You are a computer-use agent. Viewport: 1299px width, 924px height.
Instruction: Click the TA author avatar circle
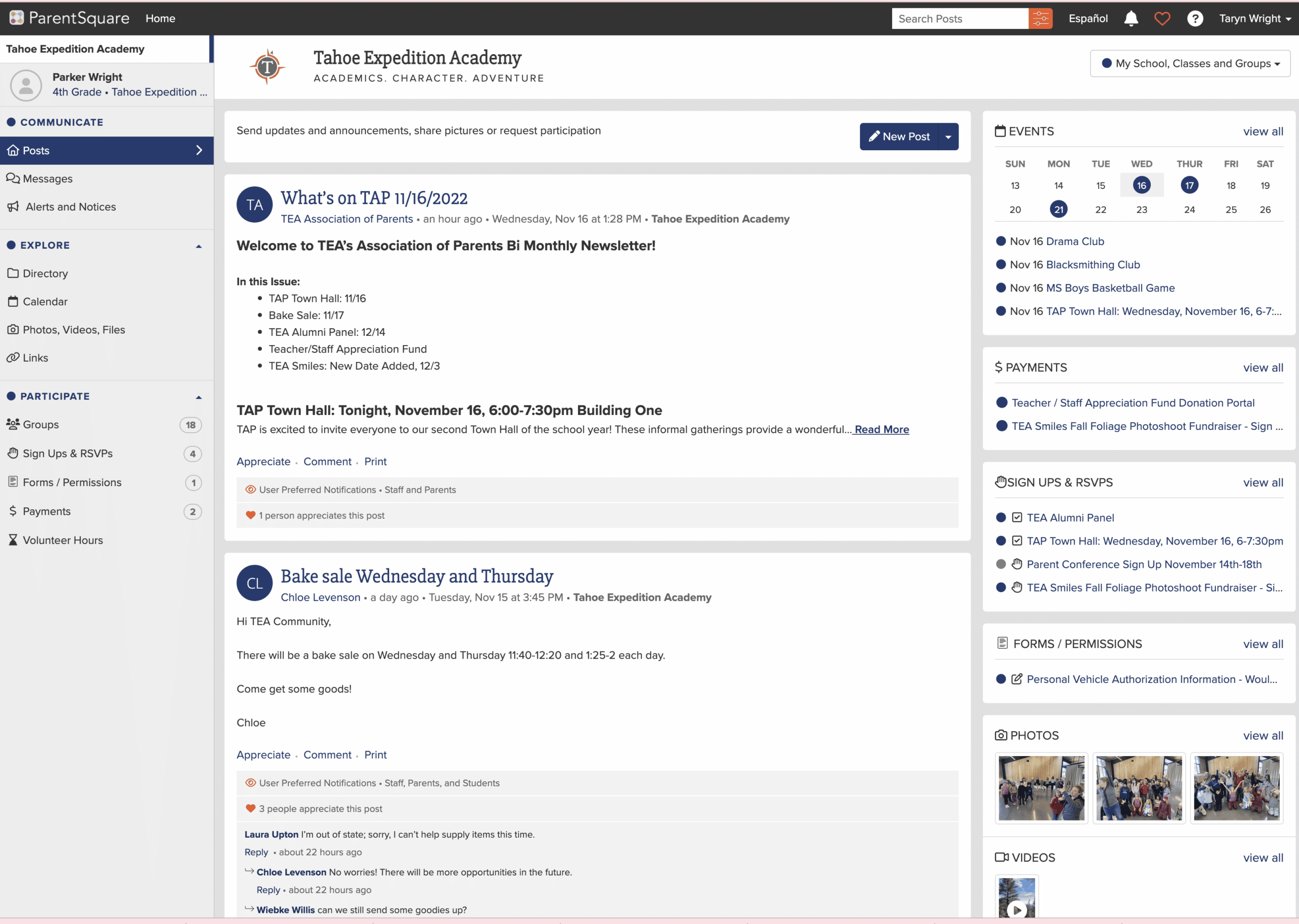[x=254, y=205]
